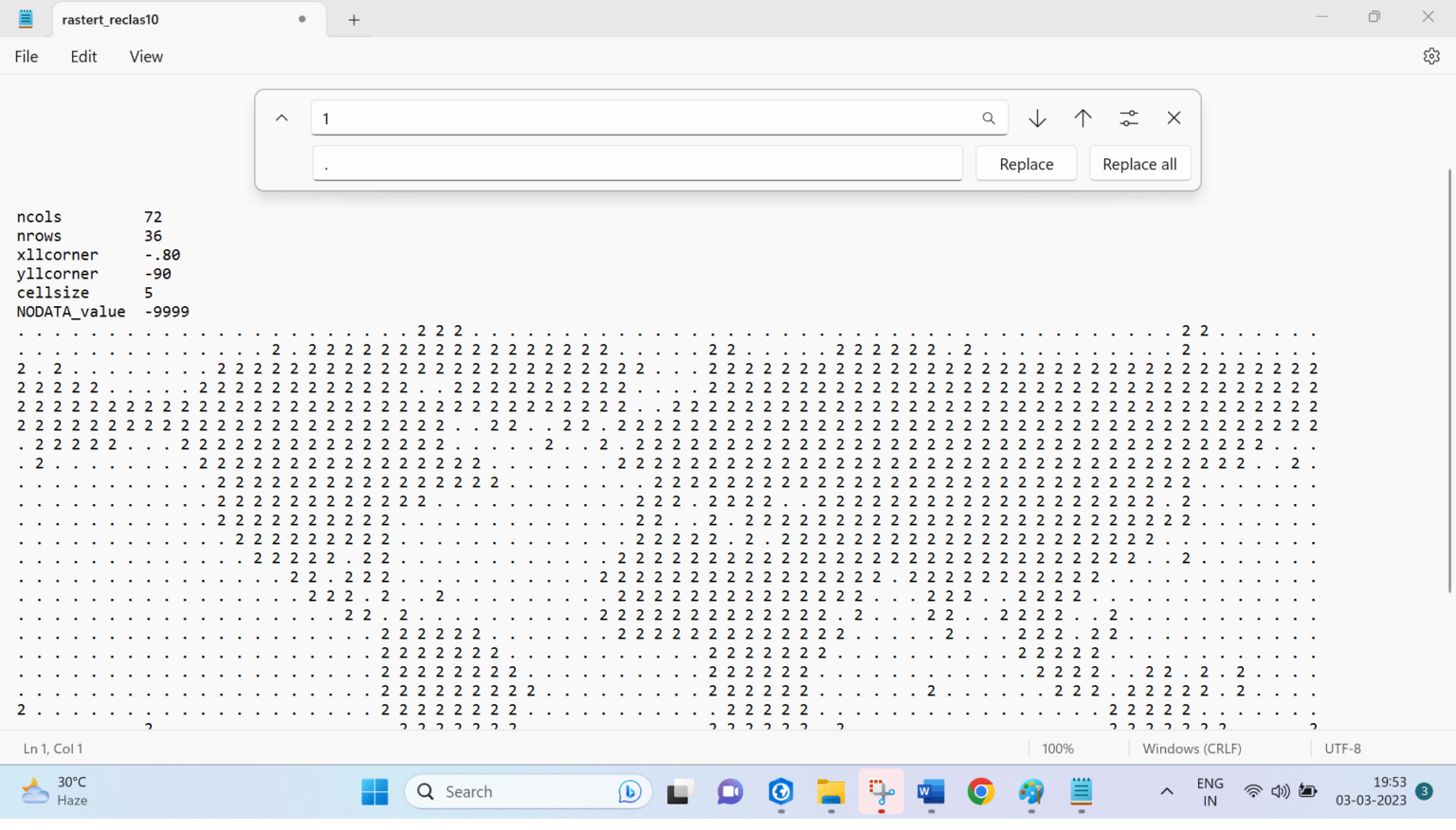Open Notepad settings via the gear icon
The width and height of the screenshot is (1456, 830).
[x=1431, y=56]
